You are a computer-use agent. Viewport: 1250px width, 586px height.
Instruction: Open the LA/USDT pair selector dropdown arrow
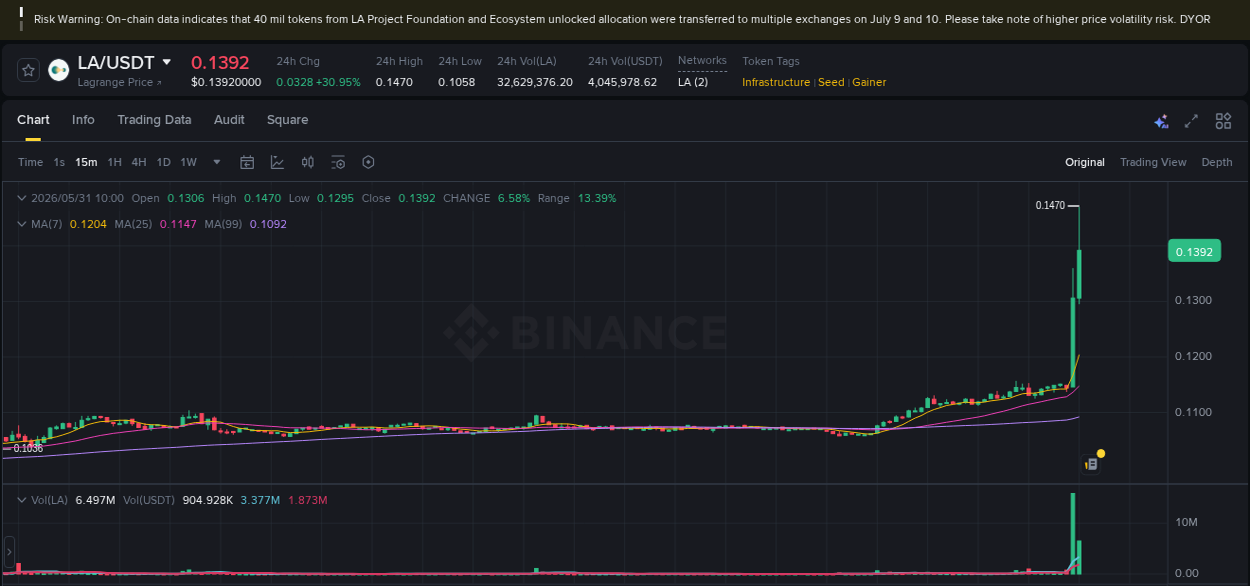click(x=166, y=63)
